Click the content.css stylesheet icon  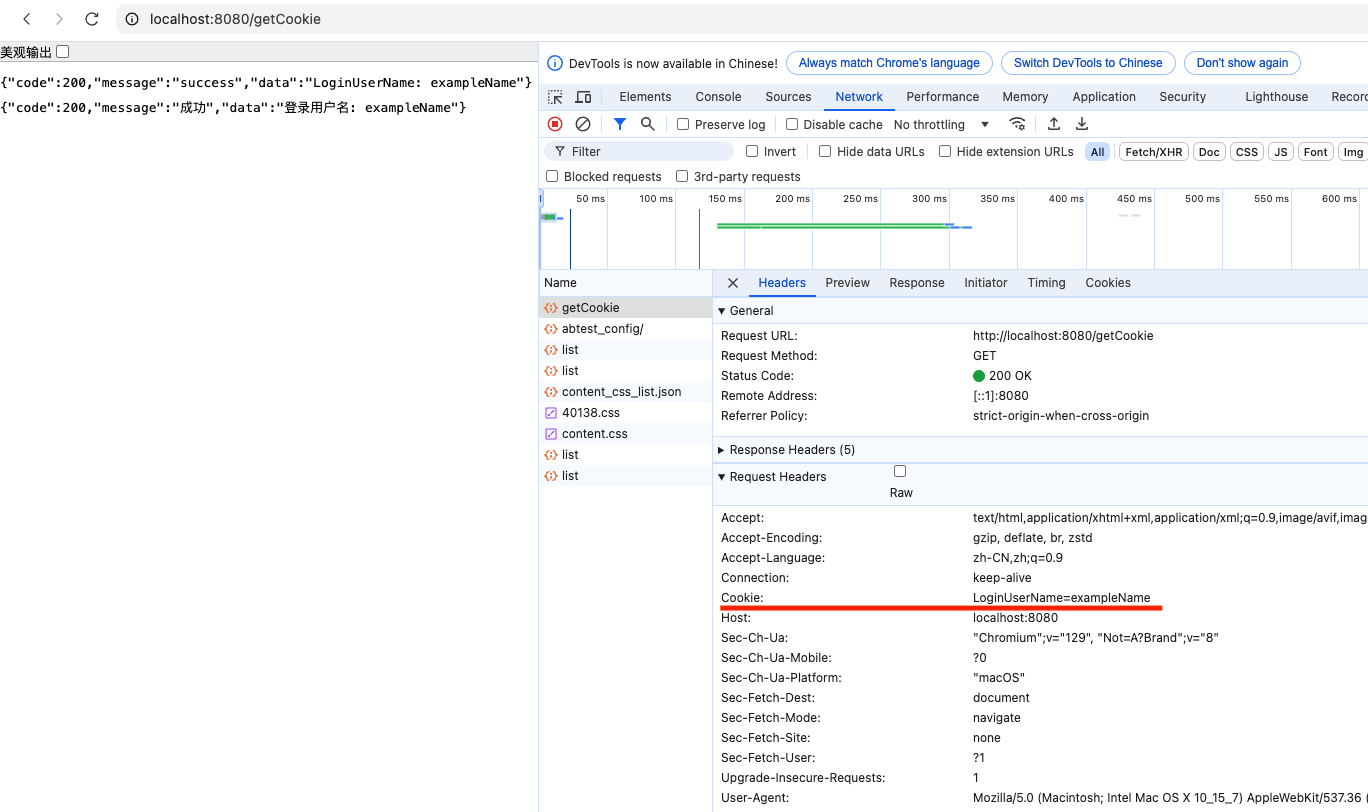tap(551, 434)
